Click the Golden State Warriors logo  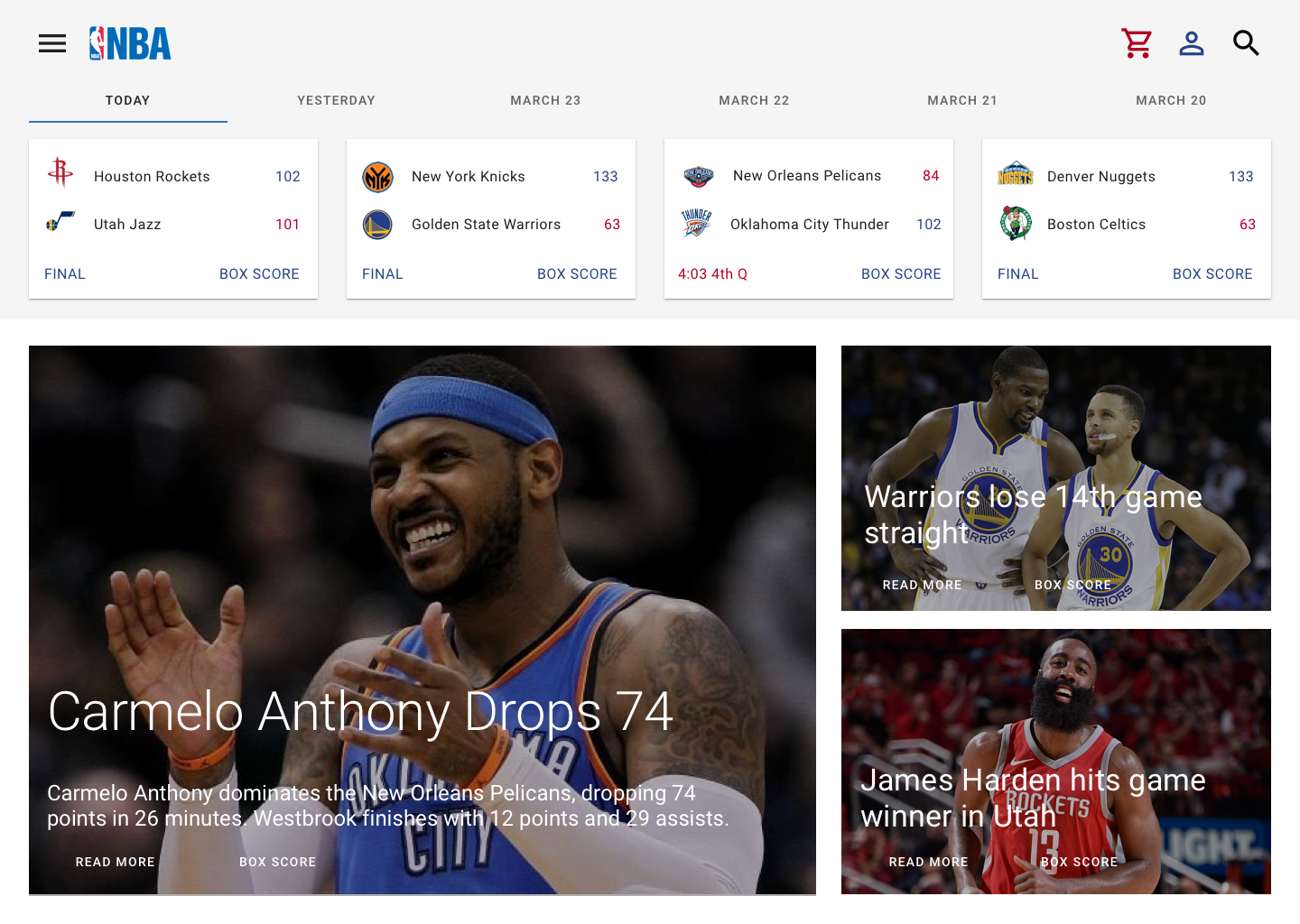tap(377, 225)
